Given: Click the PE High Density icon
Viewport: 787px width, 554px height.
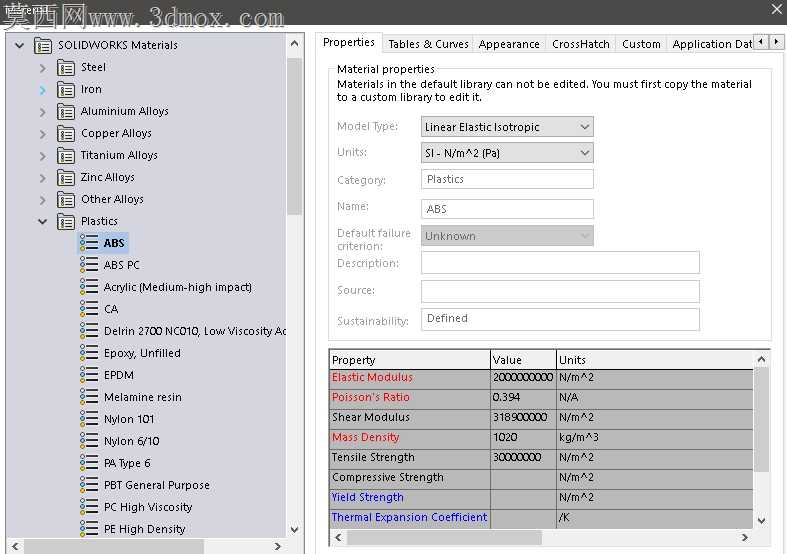Looking at the screenshot, I should [89, 529].
